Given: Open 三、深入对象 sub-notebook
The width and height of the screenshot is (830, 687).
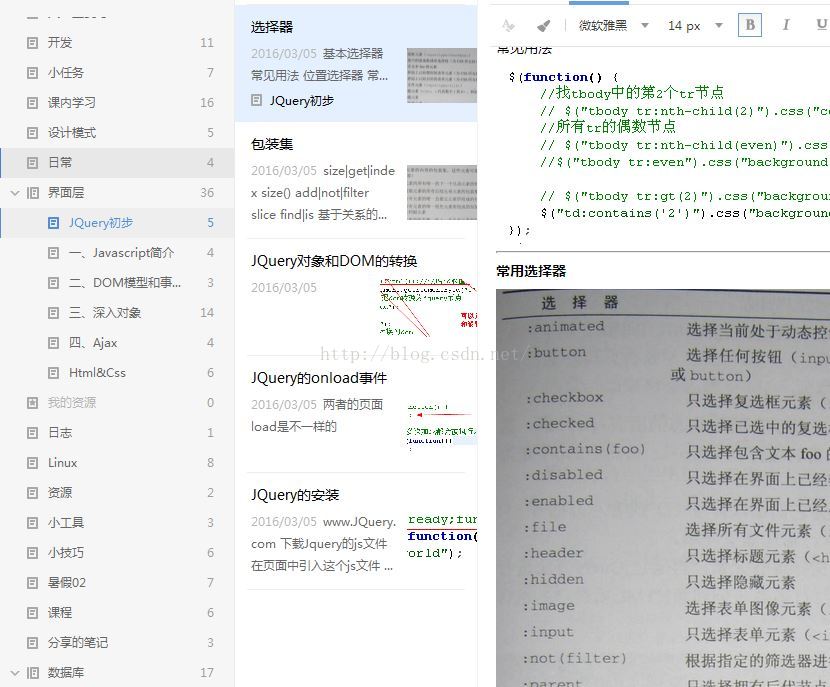Looking at the screenshot, I should (x=117, y=313).
